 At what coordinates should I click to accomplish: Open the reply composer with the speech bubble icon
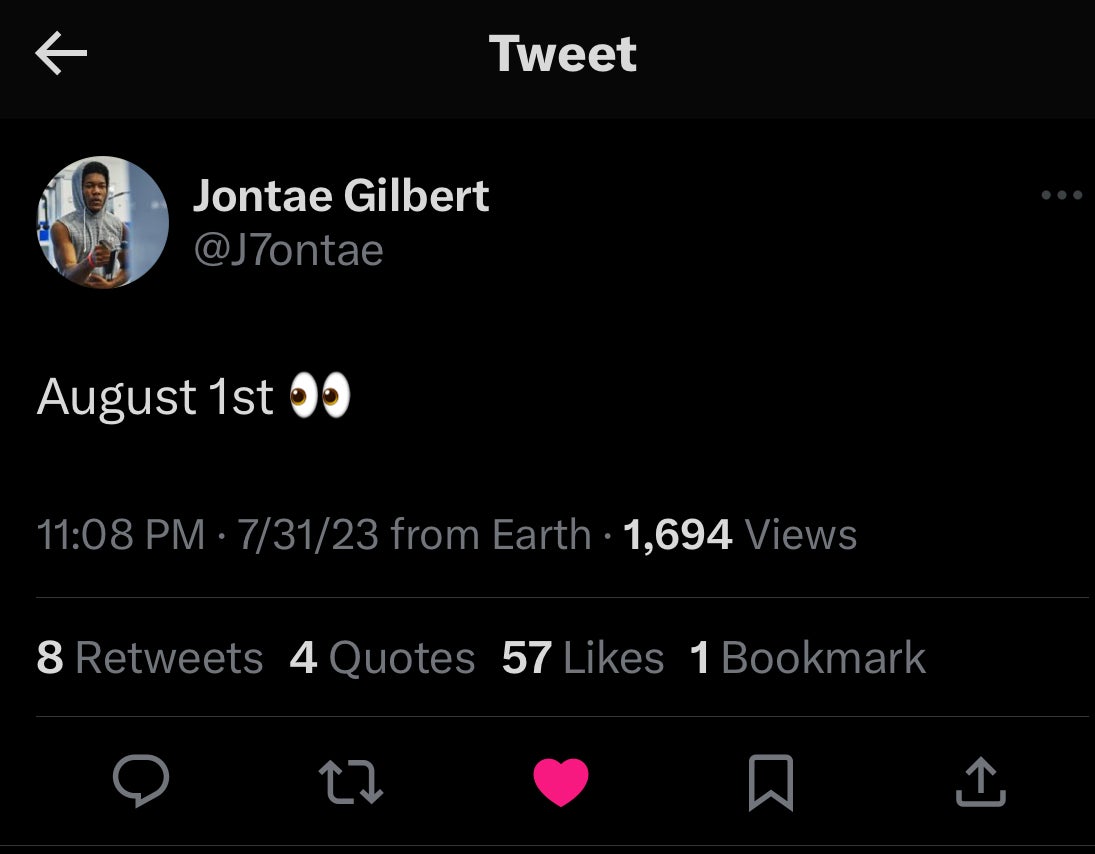click(141, 783)
